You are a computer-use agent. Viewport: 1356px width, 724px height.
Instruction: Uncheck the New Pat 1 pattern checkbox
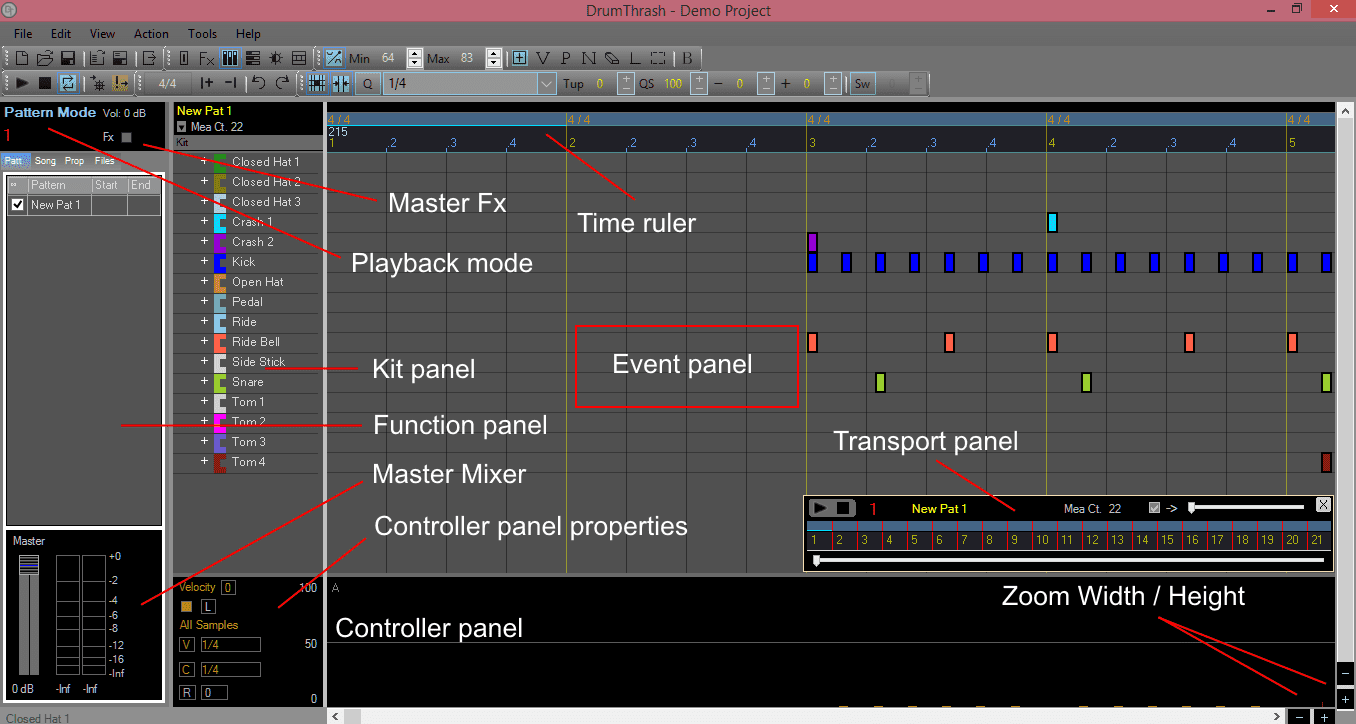[x=17, y=205]
